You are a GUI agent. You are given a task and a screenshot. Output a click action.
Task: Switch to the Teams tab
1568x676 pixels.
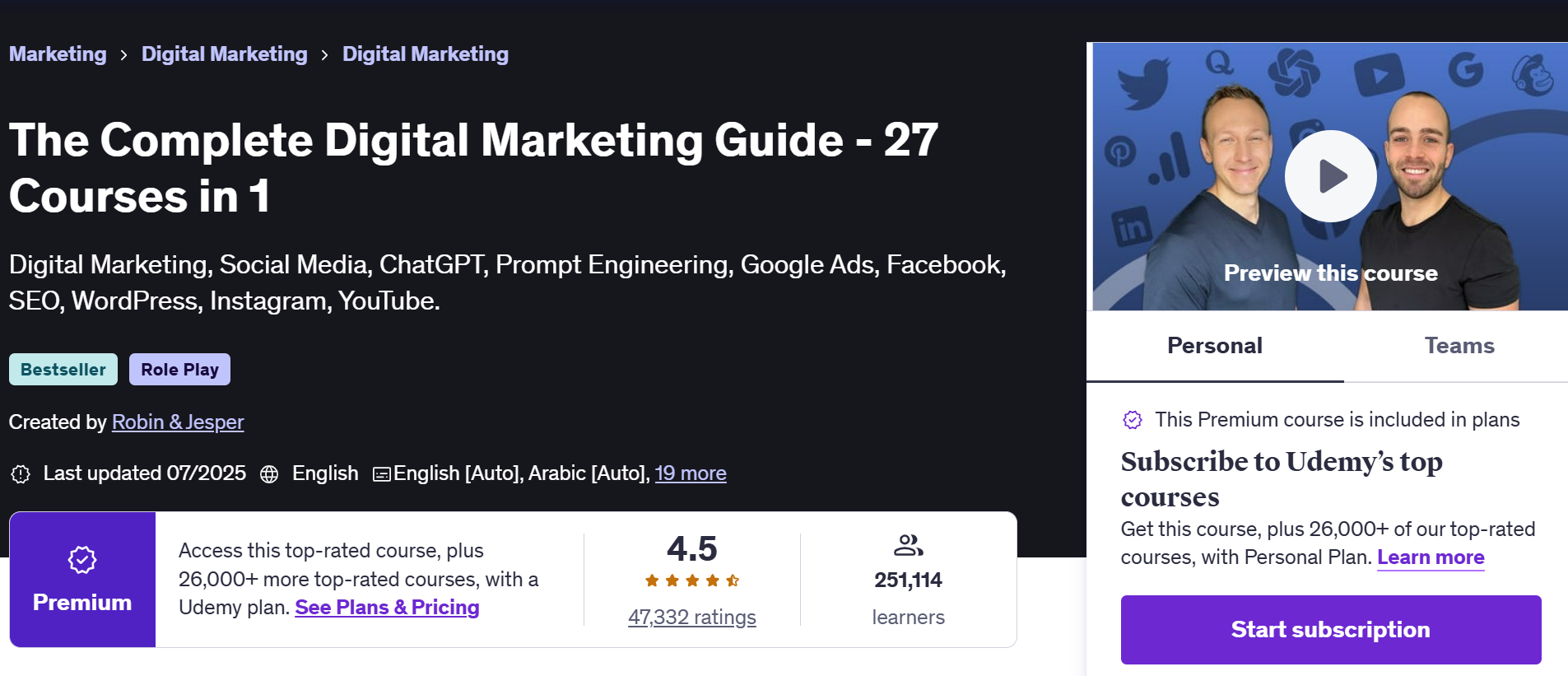(x=1459, y=346)
